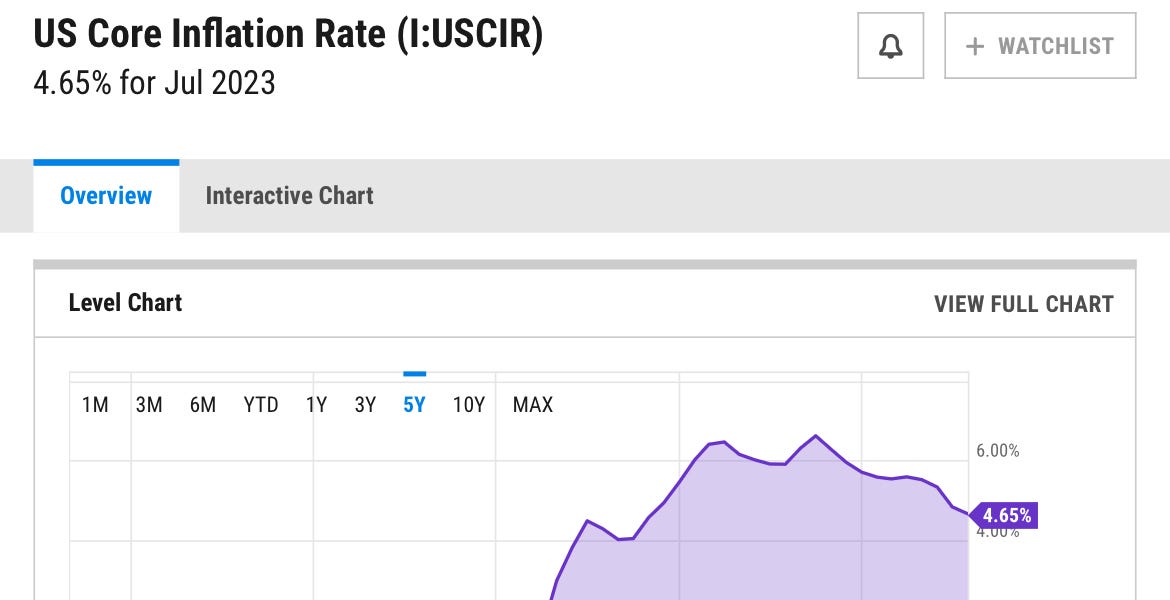
Task: Click the WATCHLIST button
Action: [1040, 45]
